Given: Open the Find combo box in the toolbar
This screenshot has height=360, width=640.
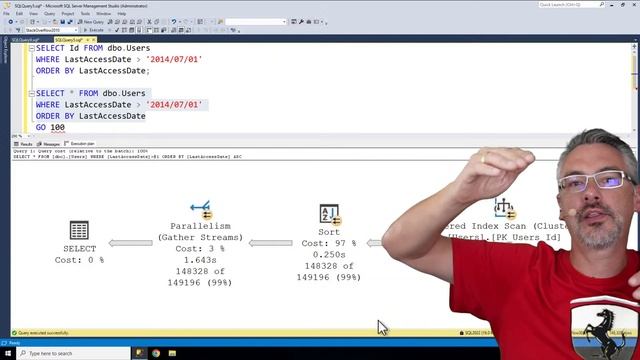Looking at the screenshot, I should (x=256, y=22).
